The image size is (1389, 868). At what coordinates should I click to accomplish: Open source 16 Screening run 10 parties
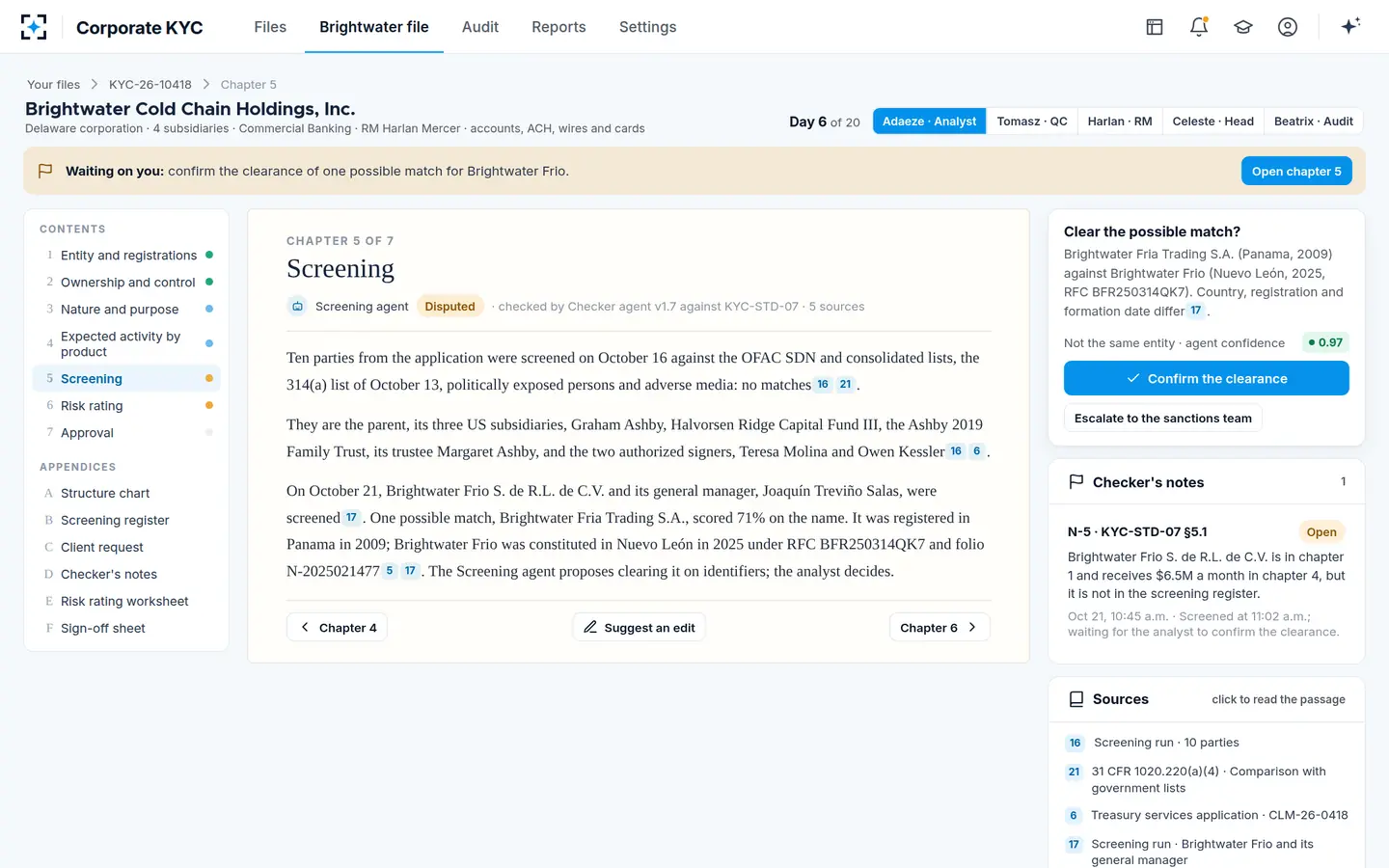(x=1206, y=743)
